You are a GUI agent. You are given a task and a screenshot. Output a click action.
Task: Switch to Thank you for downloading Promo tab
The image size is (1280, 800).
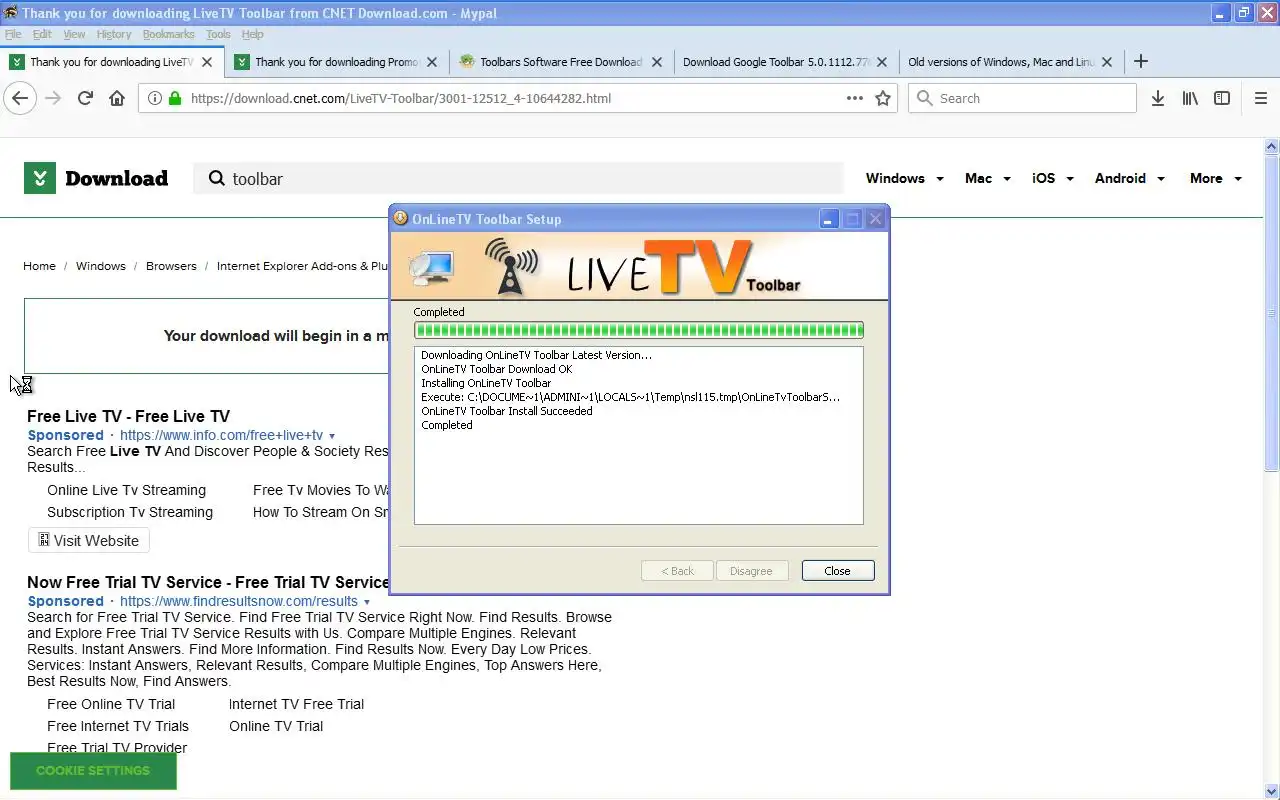click(x=336, y=61)
